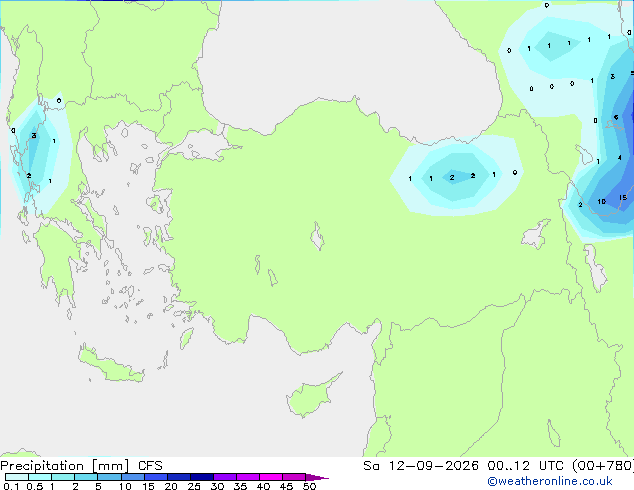Select the 20–25 mm legend color box
Viewport: 634px width, 490px height.
coord(178,477)
